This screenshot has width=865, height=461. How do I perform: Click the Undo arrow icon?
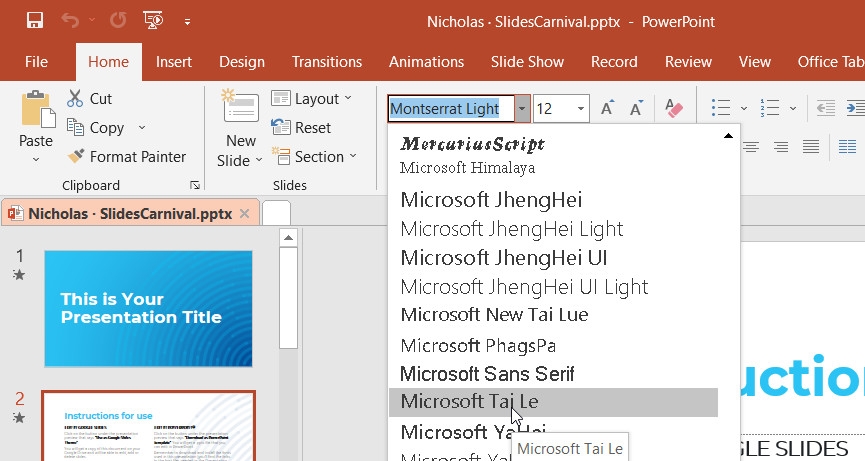70,21
